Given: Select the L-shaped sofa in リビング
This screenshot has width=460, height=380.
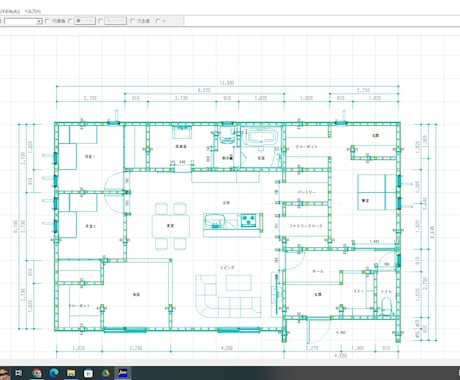Looking at the screenshot, I should pyautogui.click(x=227, y=297).
